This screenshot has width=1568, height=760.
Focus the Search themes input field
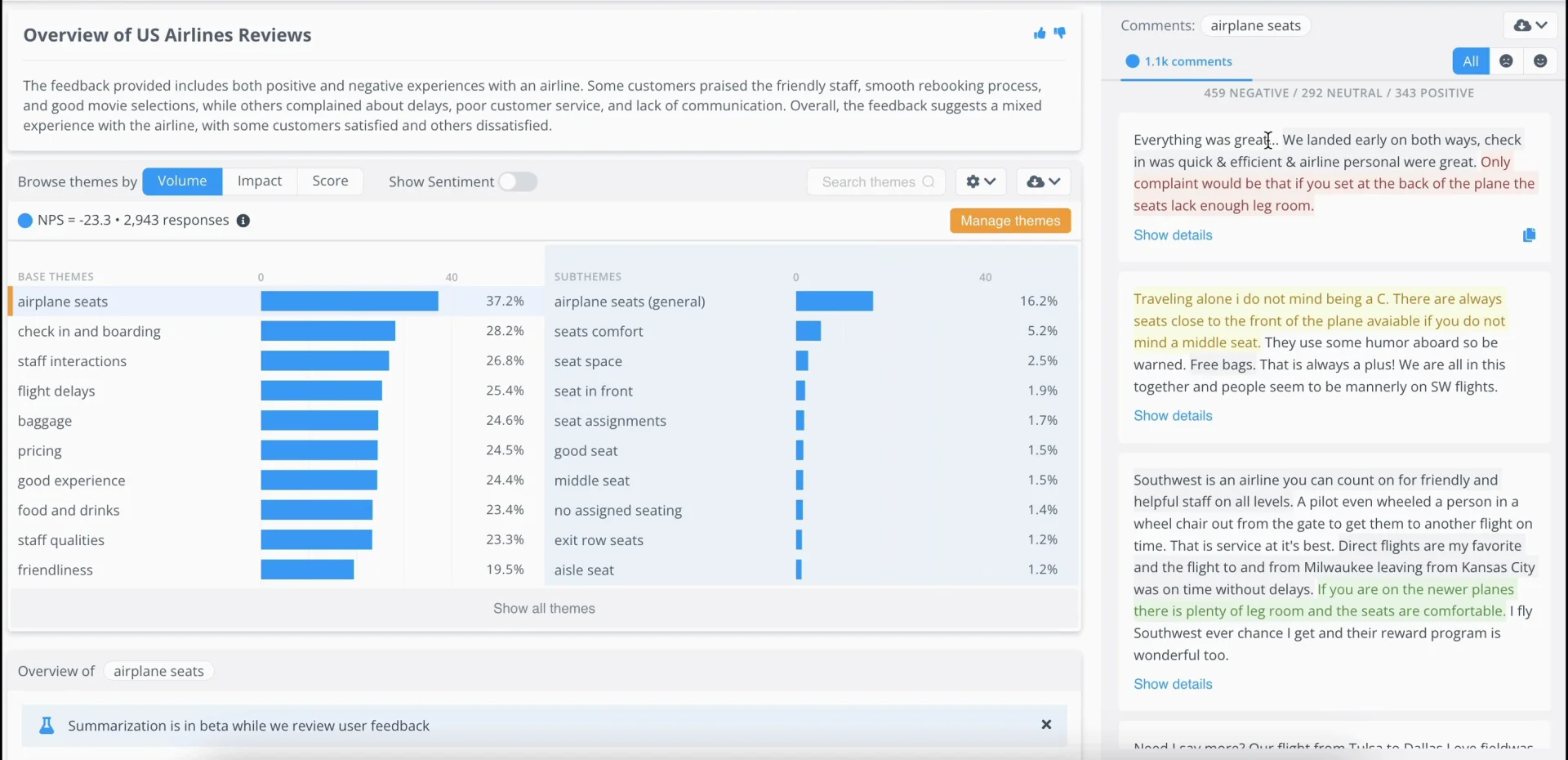coord(876,181)
